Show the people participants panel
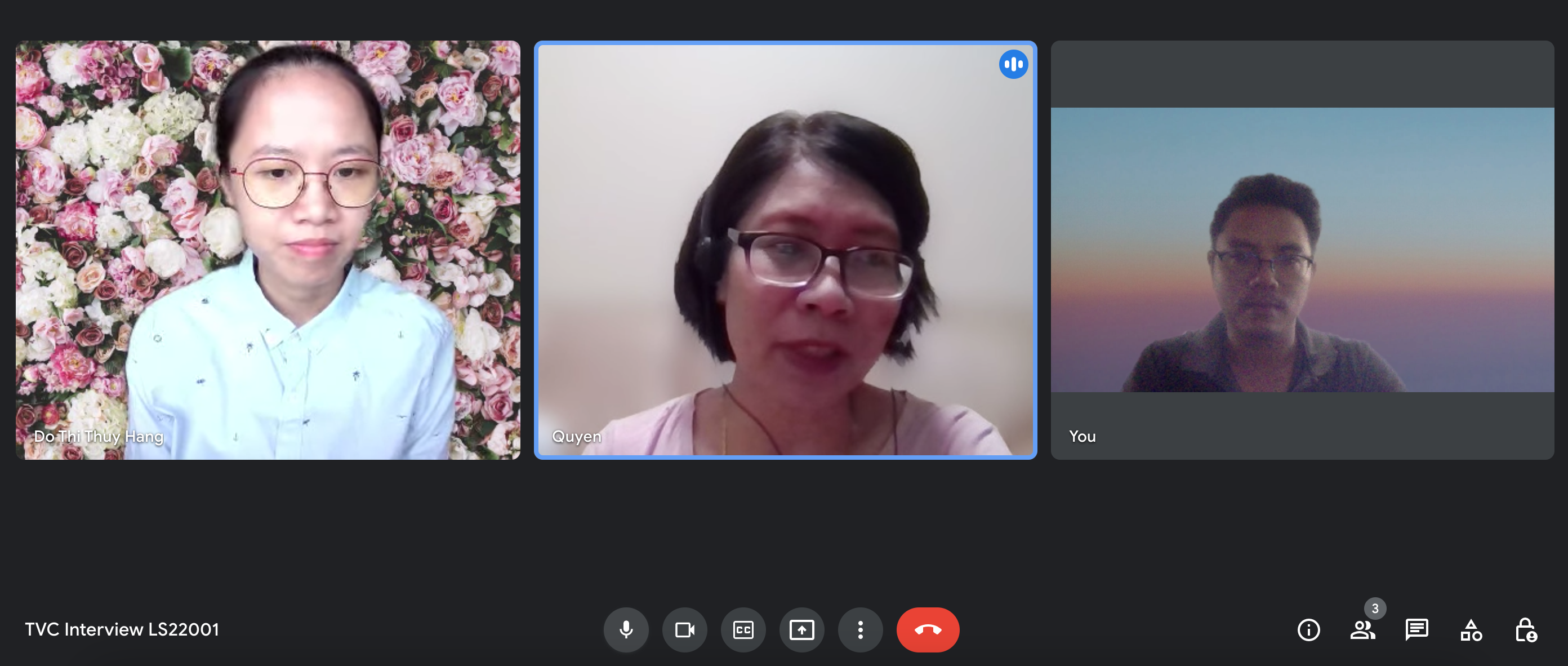 tap(1362, 630)
